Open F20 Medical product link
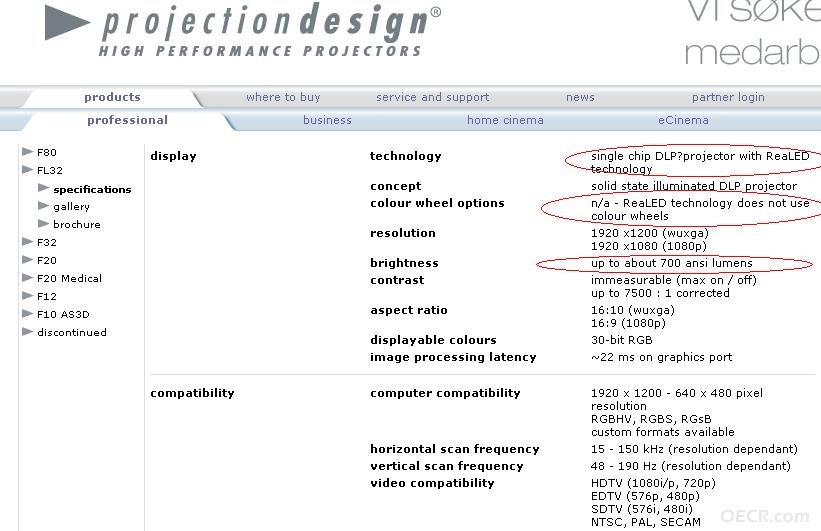Image resolution: width=821 pixels, height=531 pixels. [x=69, y=278]
